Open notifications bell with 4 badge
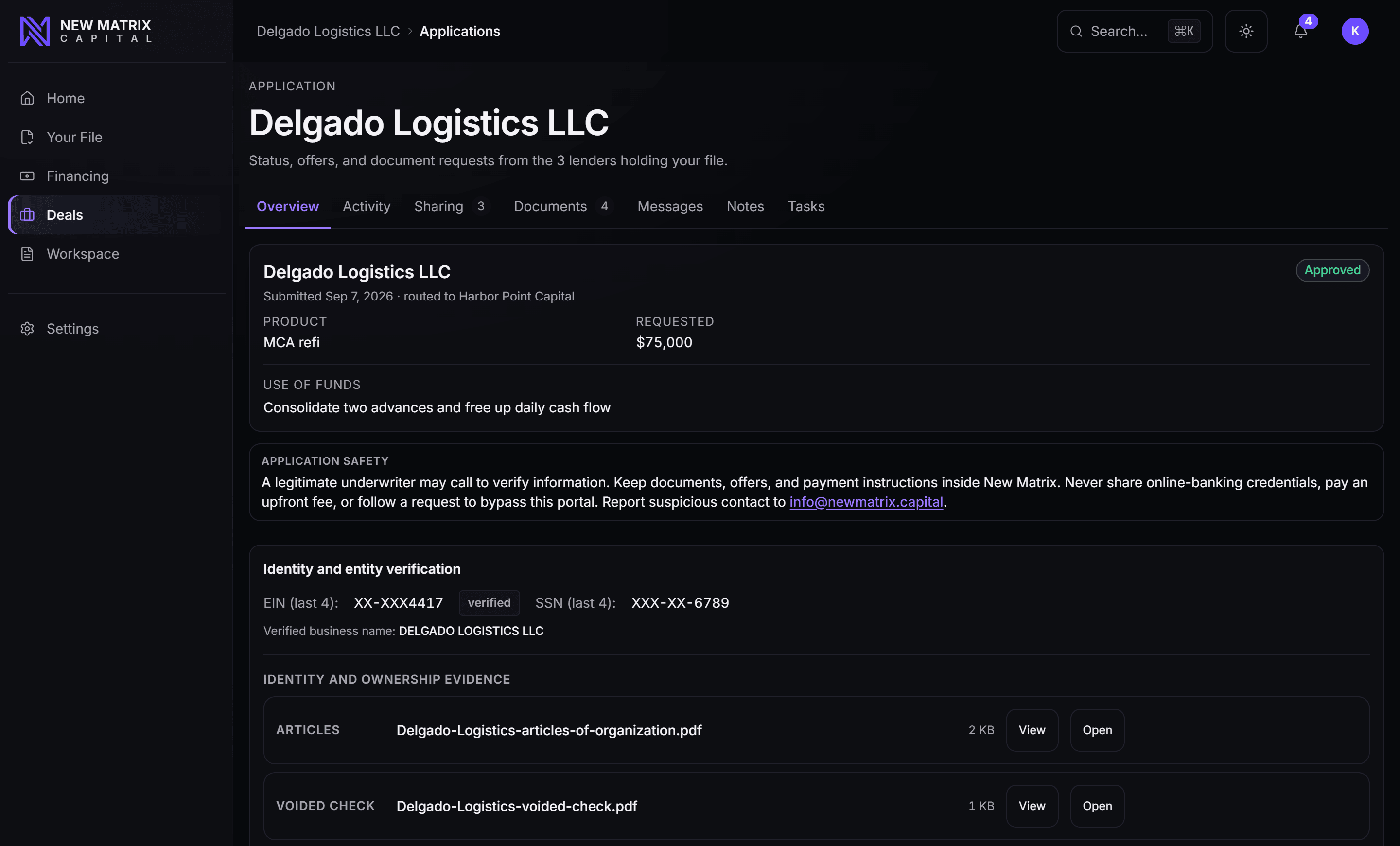This screenshot has height=846, width=1400. pyautogui.click(x=1301, y=31)
